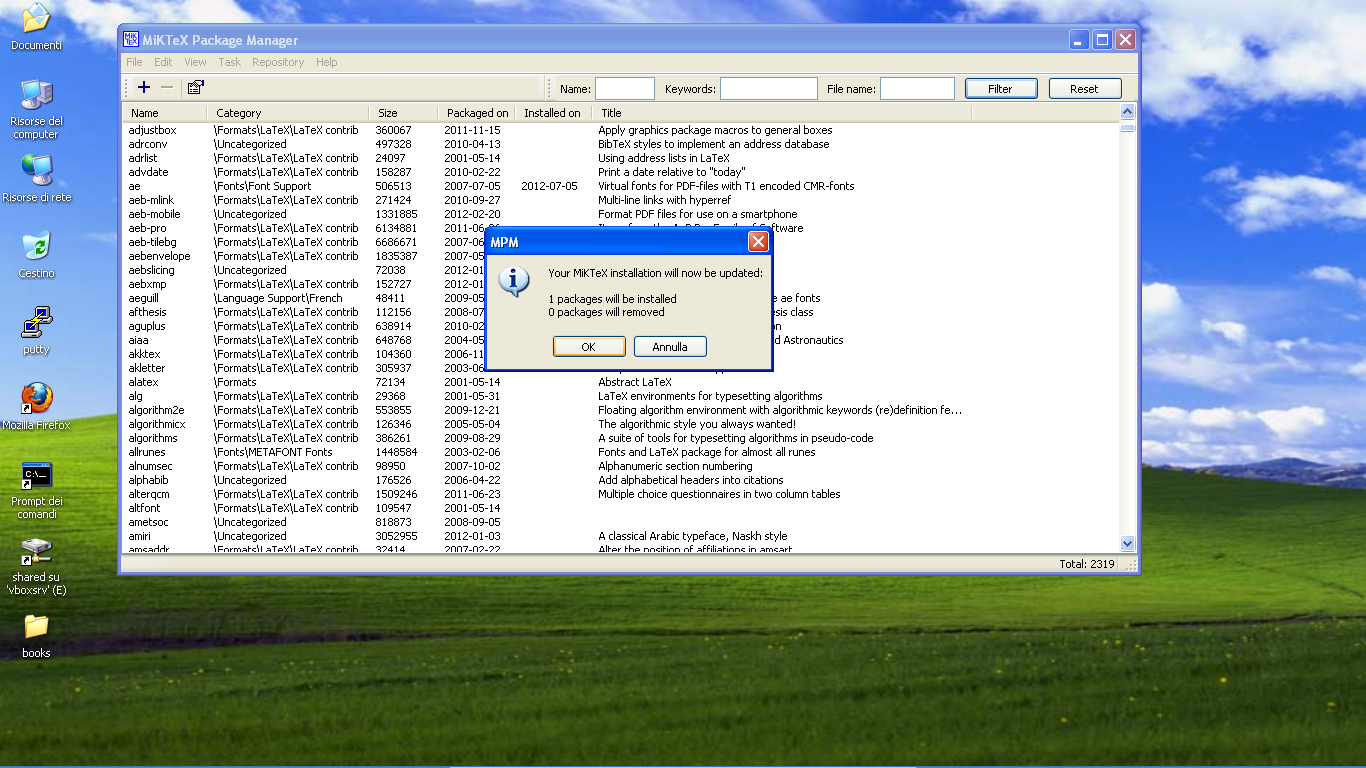Sort by the Category column header
Screen dimensions: 1366x768
[x=288, y=113]
